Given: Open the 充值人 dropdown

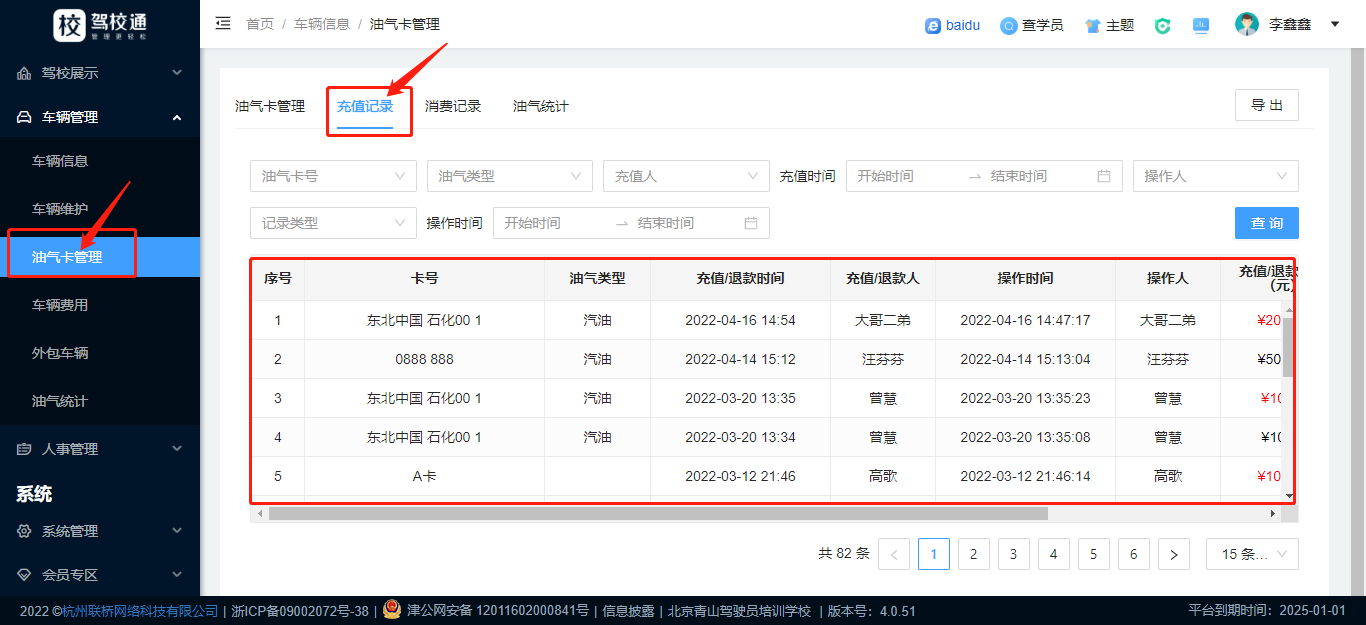Looking at the screenshot, I should (x=686, y=176).
